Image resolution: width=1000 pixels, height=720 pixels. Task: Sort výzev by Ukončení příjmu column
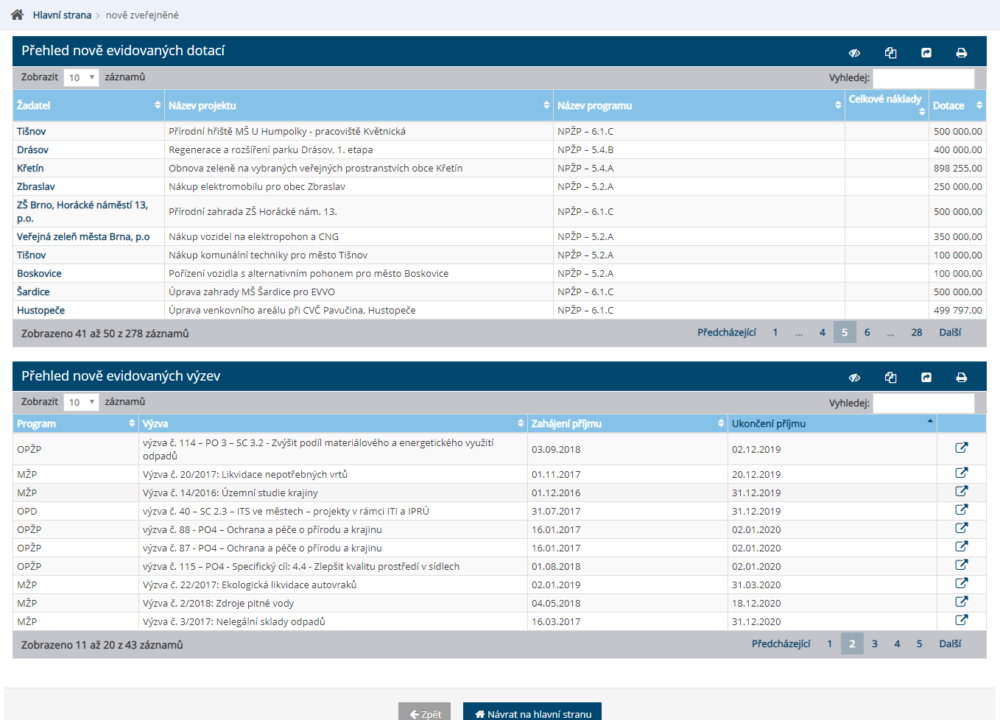(832, 423)
